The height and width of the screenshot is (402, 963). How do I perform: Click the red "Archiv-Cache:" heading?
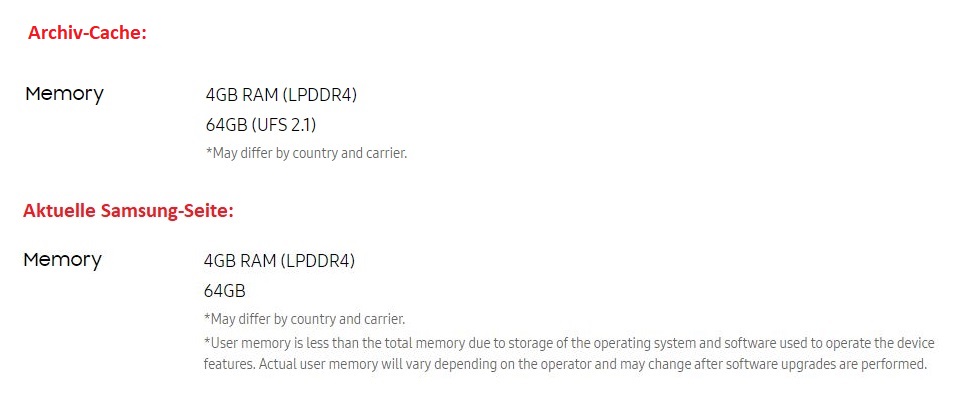[87, 33]
